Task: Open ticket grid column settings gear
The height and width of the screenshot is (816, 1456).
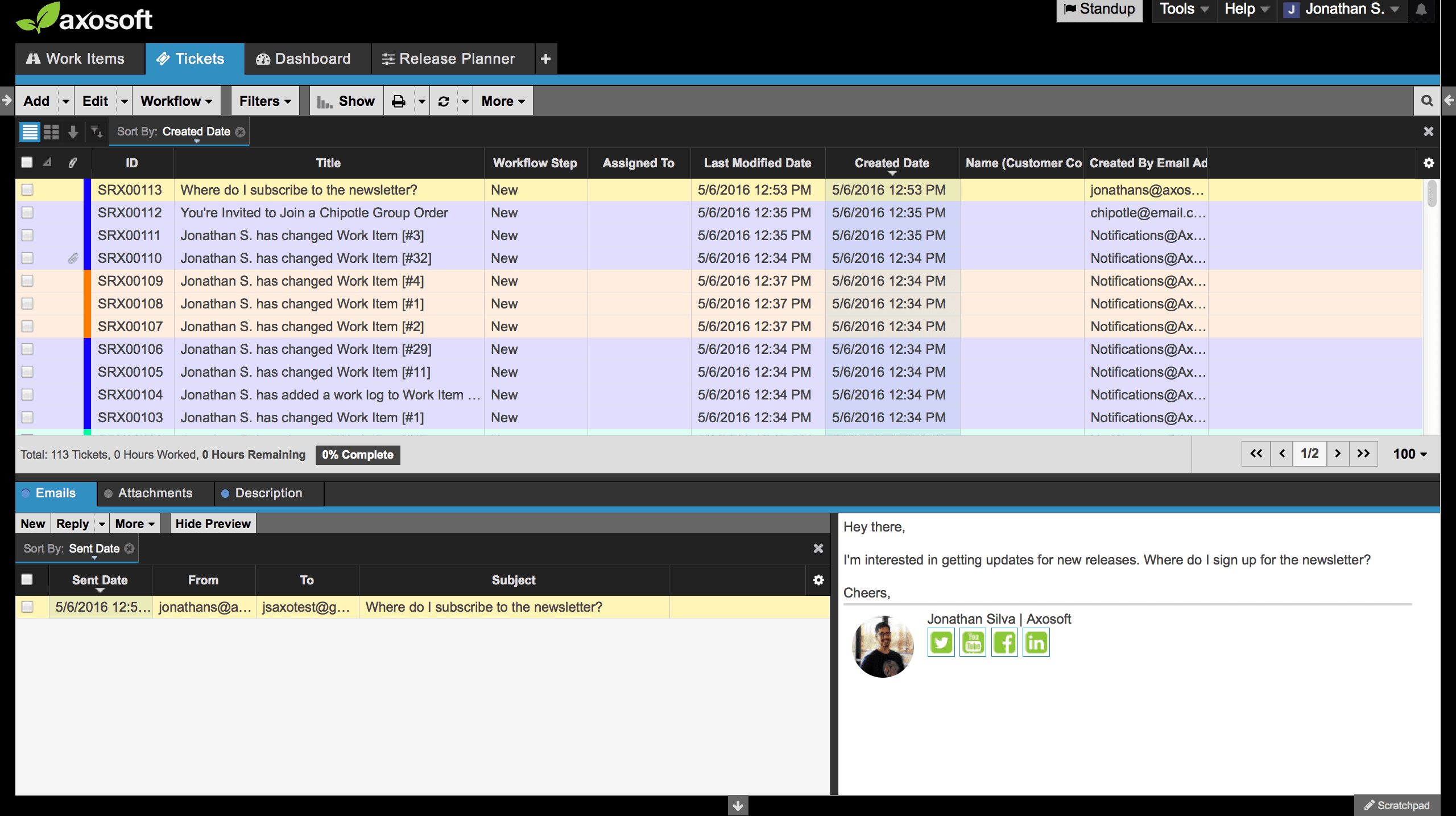Action: (1429, 163)
